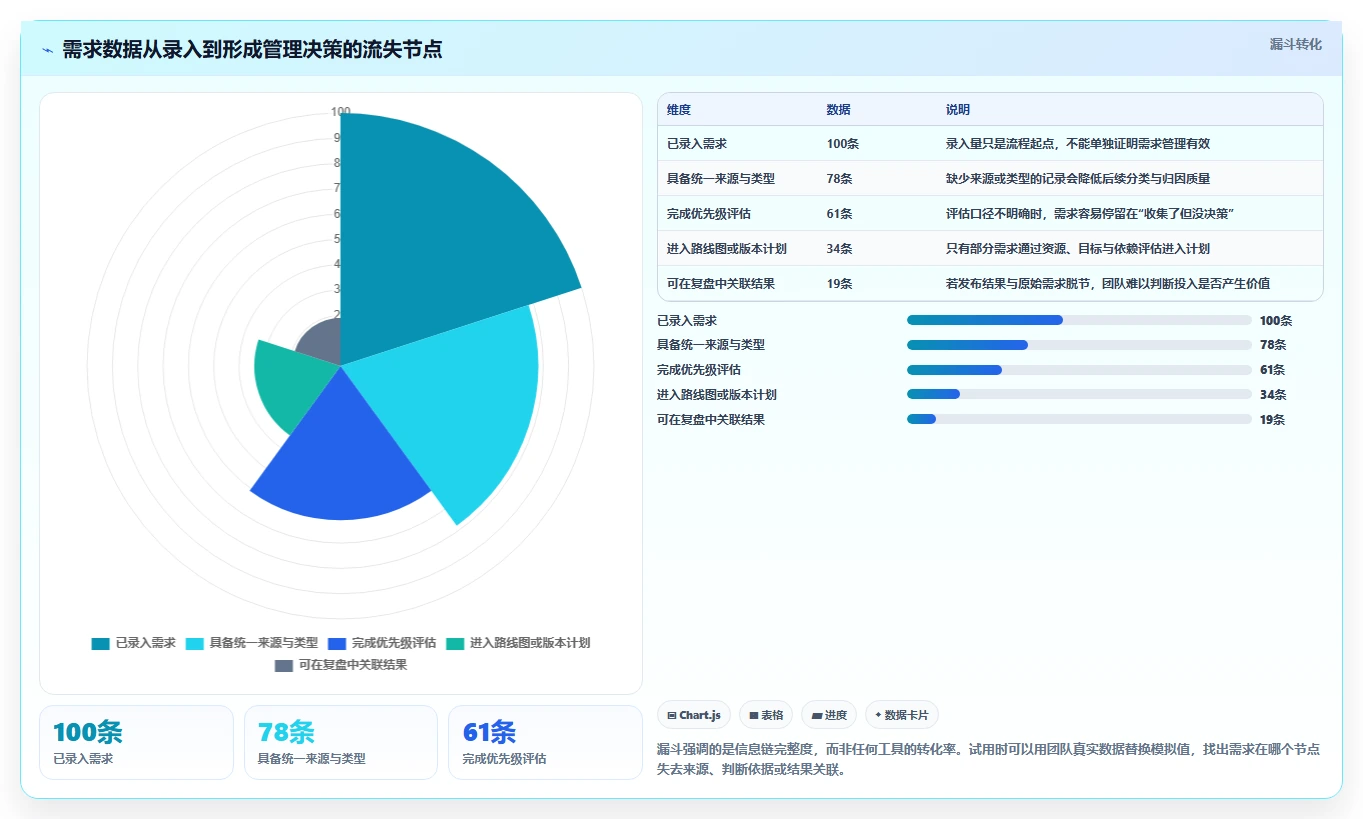
Task: Click the lightning icon beside the page title
Action: [x=47, y=50]
